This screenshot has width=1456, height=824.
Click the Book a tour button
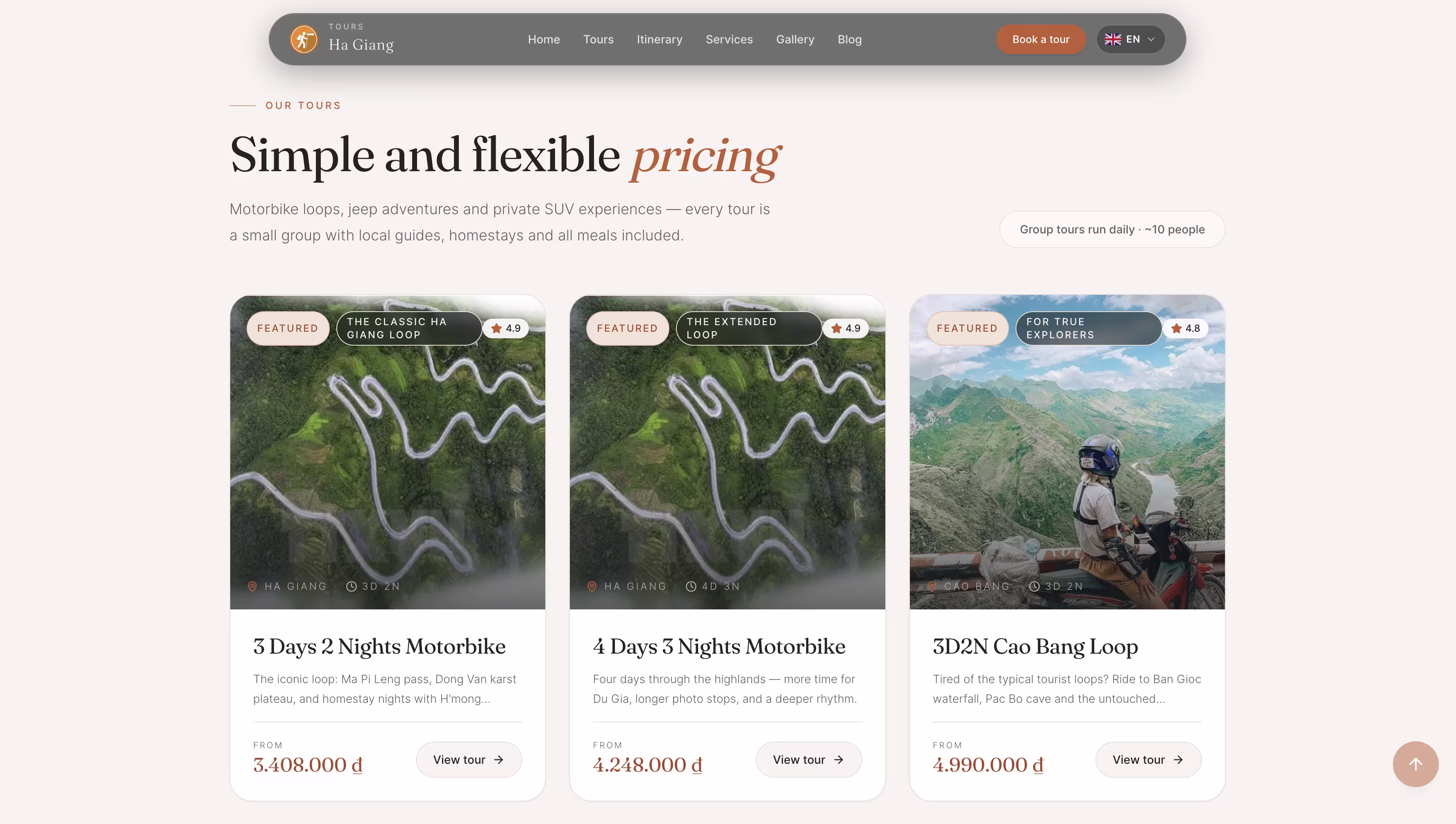click(x=1041, y=40)
